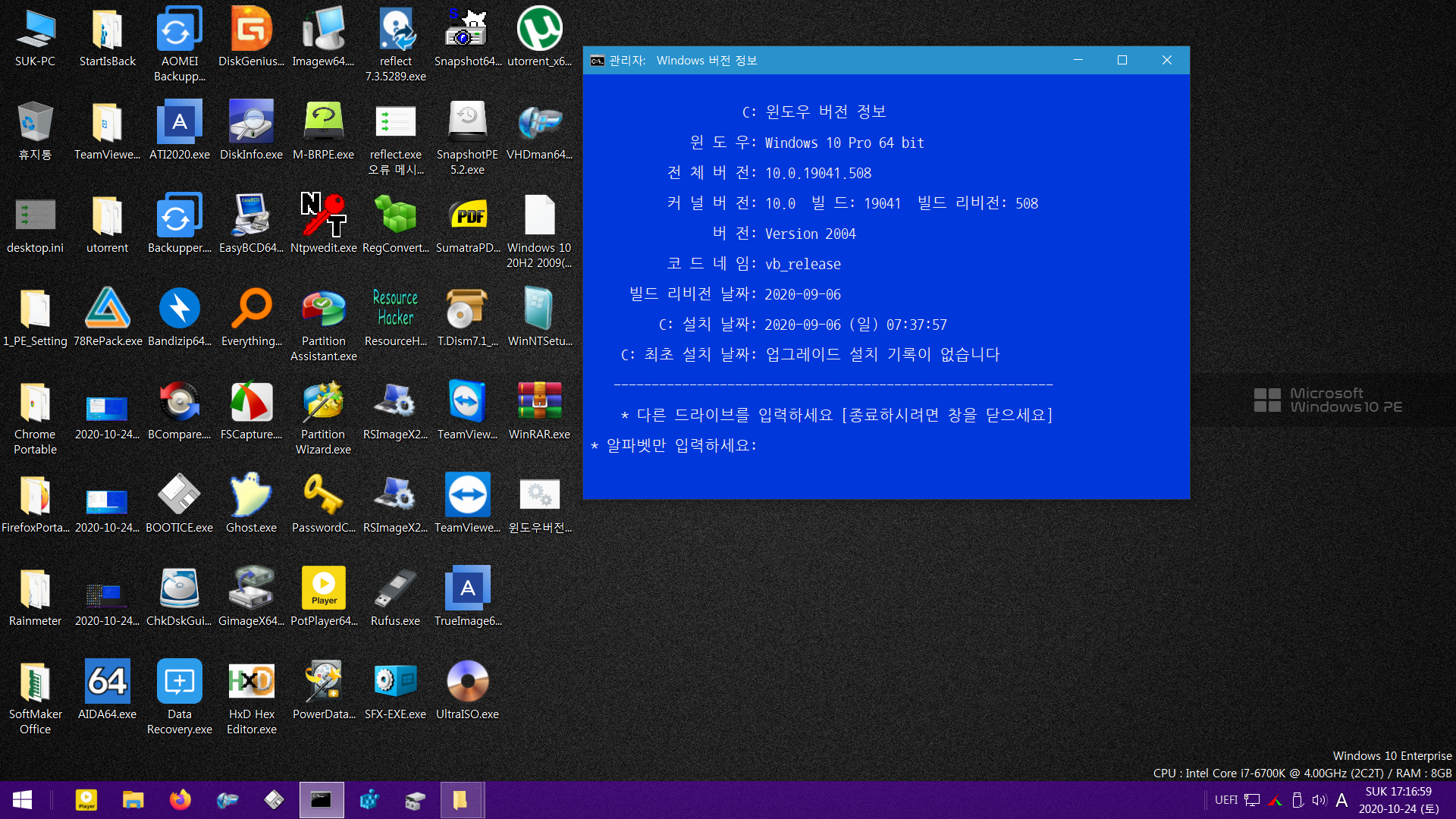This screenshot has height=819, width=1456.
Task: Open EasyBCD64 desktop icon
Action: pos(251,224)
